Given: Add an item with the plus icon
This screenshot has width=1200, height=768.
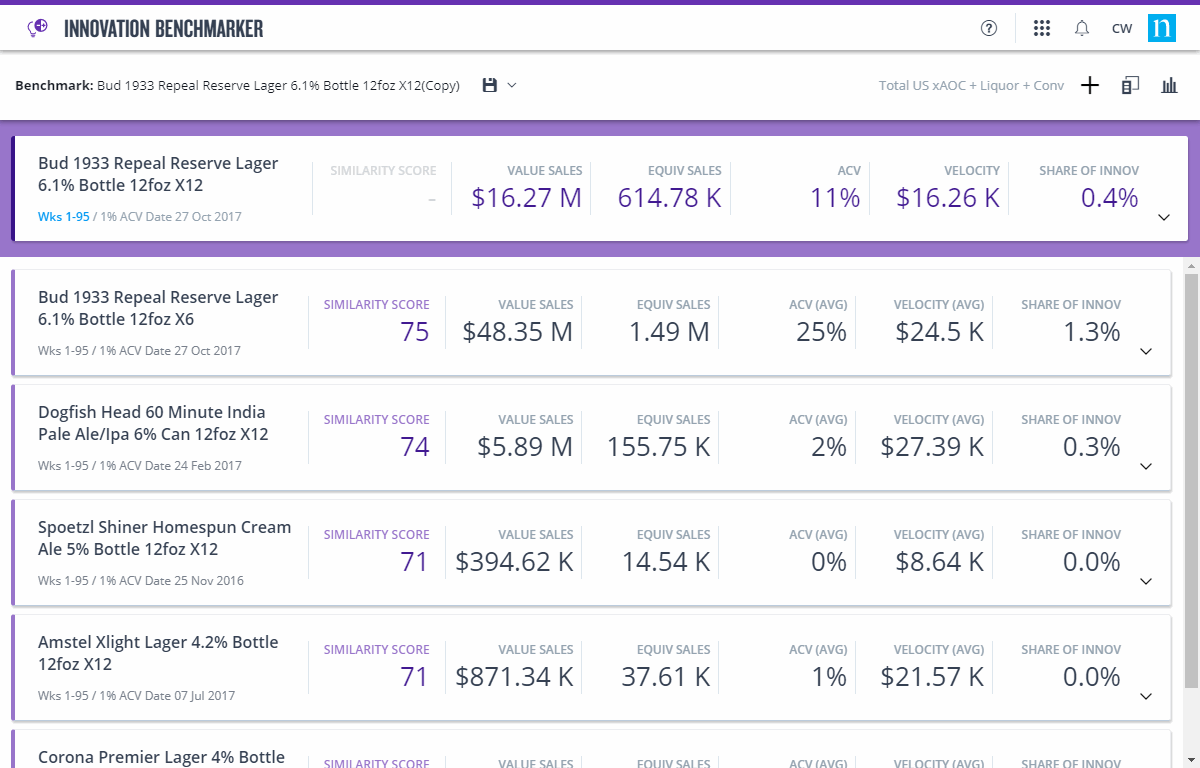Looking at the screenshot, I should coord(1090,85).
